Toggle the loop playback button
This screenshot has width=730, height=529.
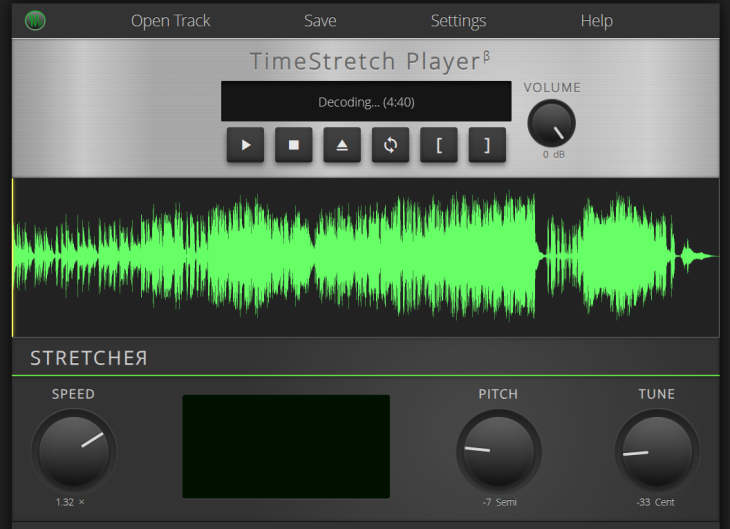point(390,144)
